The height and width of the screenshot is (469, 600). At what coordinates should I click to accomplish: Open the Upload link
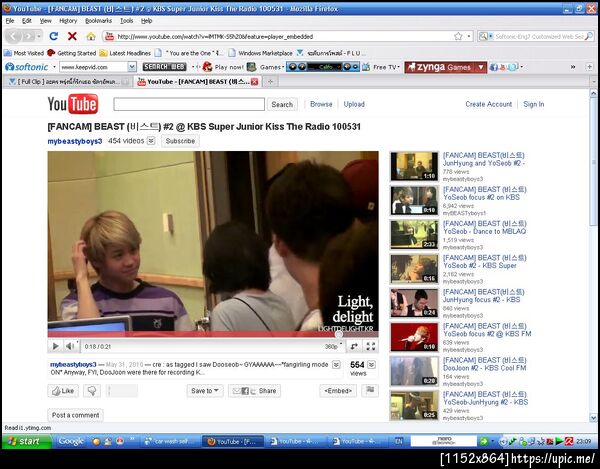pos(354,104)
